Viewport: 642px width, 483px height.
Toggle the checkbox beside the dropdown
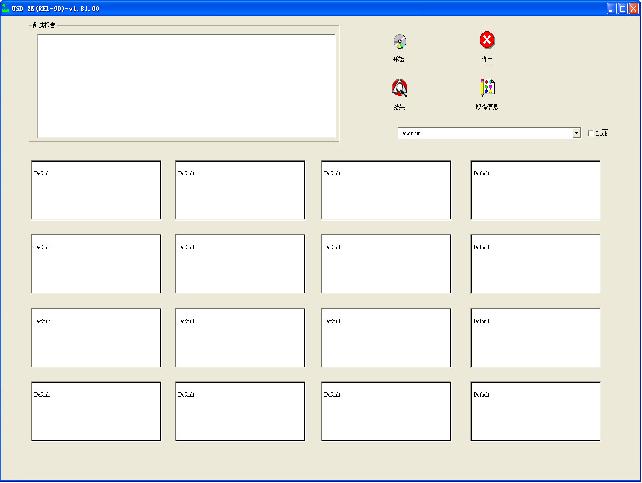tap(591, 133)
